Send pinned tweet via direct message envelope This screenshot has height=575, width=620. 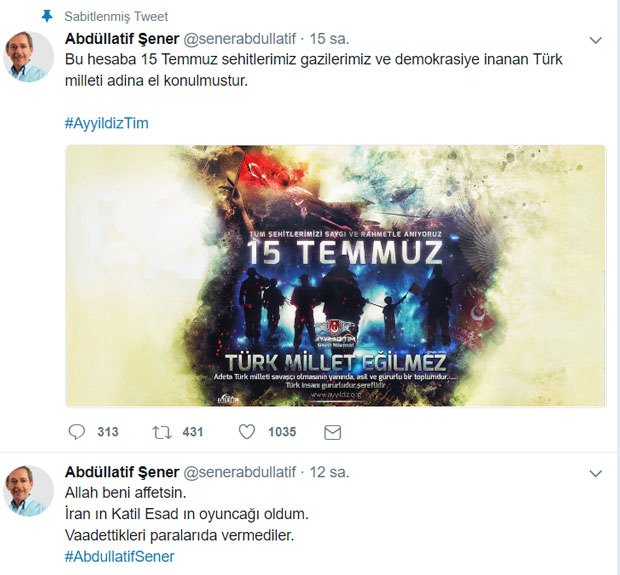click(332, 432)
